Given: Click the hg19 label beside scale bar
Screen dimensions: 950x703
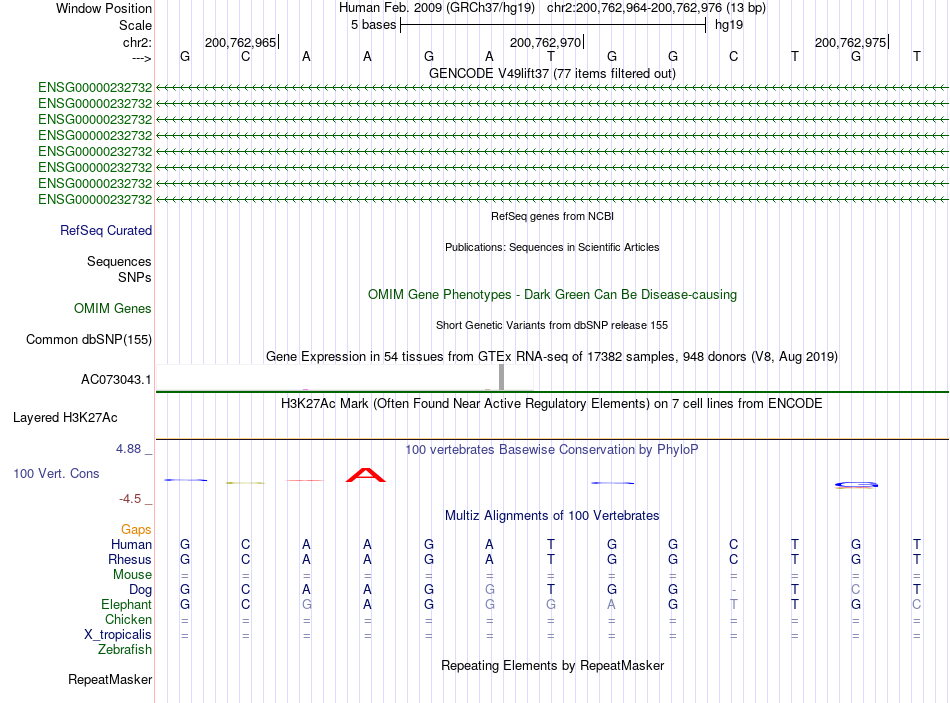Looking at the screenshot, I should (x=729, y=25).
